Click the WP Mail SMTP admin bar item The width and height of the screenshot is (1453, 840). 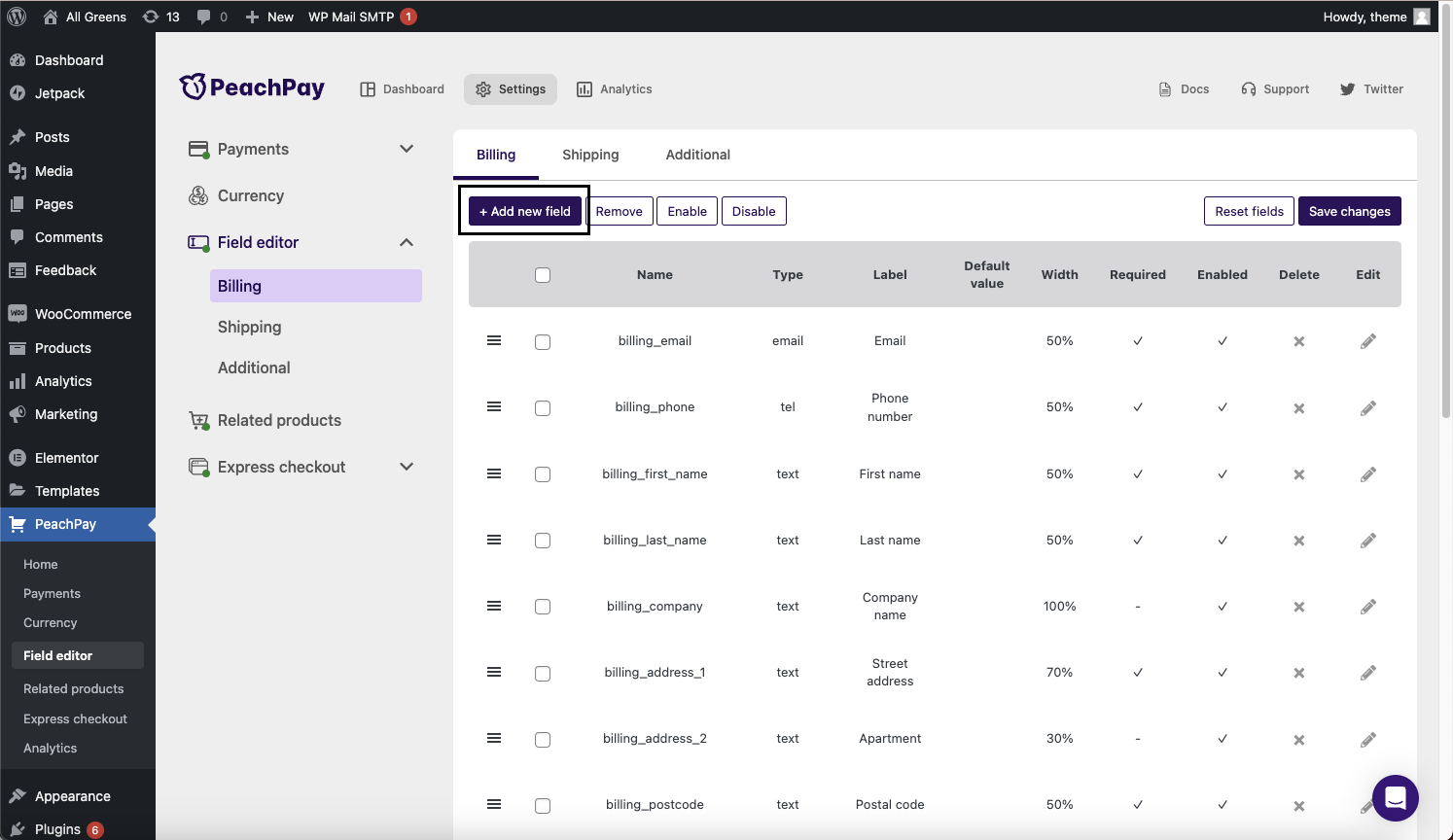[362, 17]
